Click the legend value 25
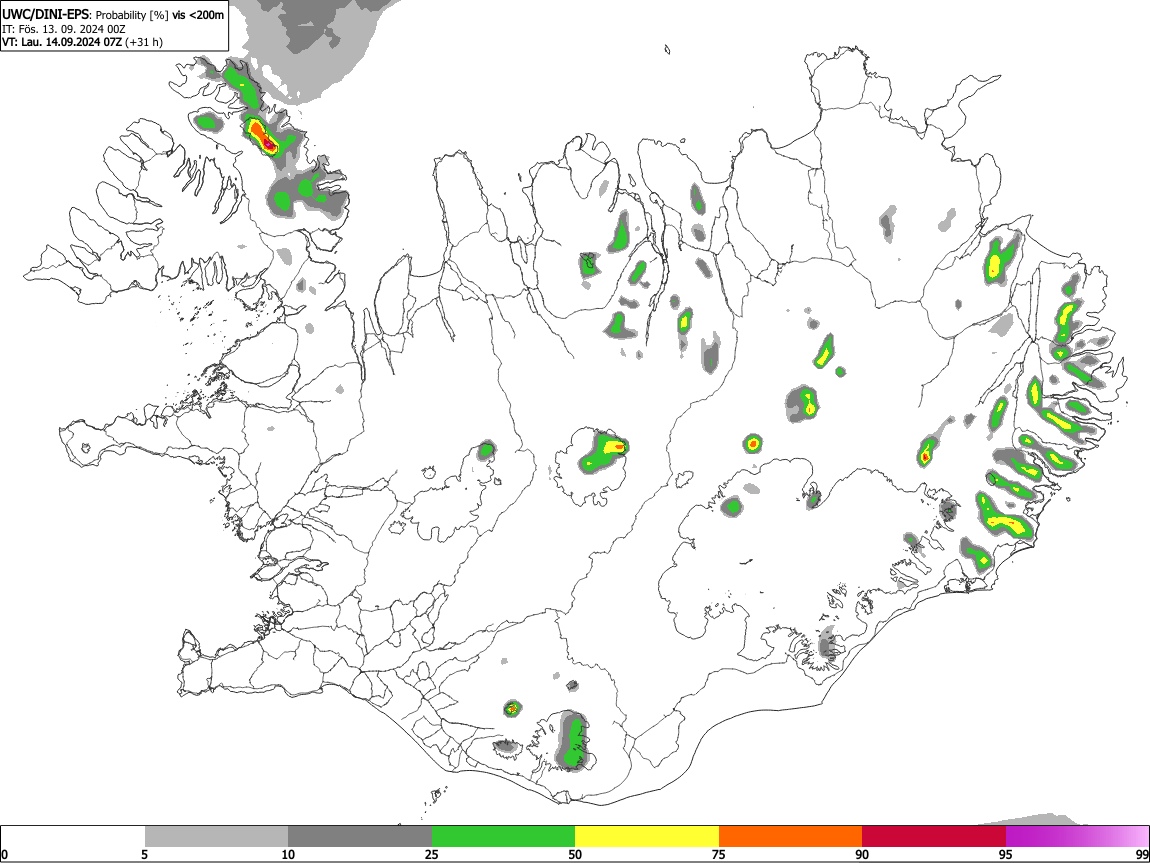The width and height of the screenshot is (1150, 863). tap(432, 854)
